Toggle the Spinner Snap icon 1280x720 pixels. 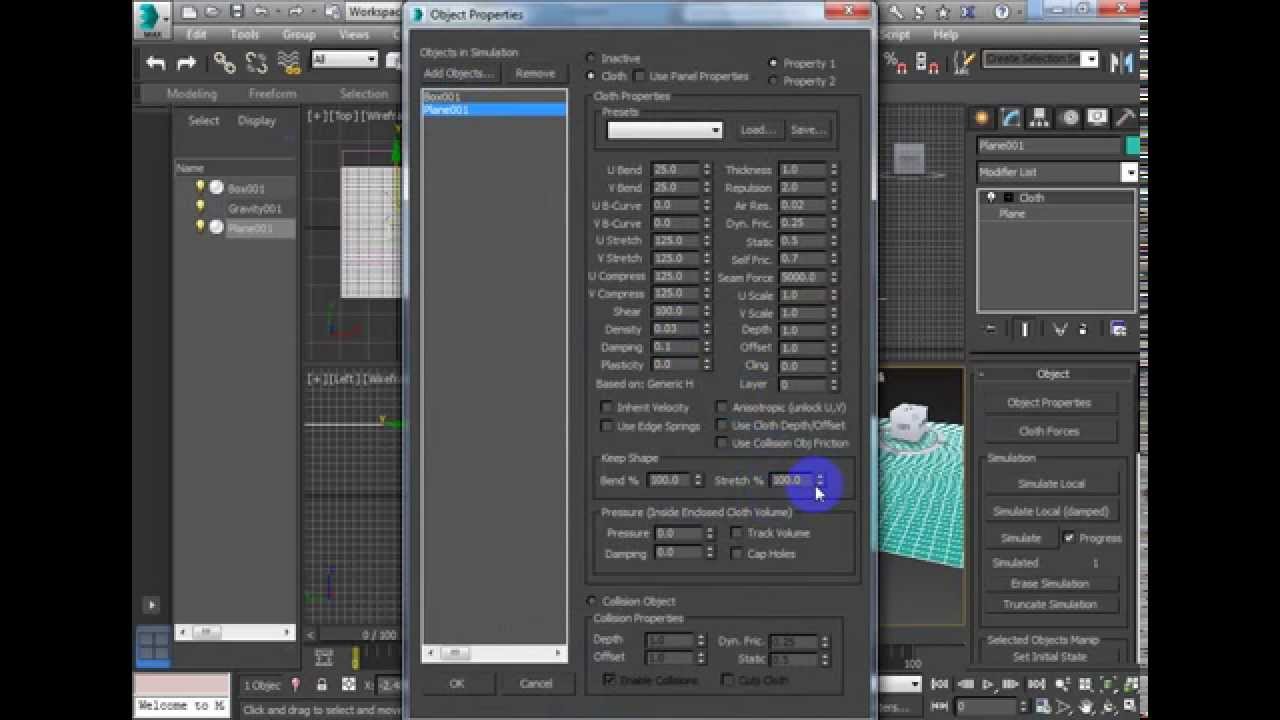(x=928, y=63)
